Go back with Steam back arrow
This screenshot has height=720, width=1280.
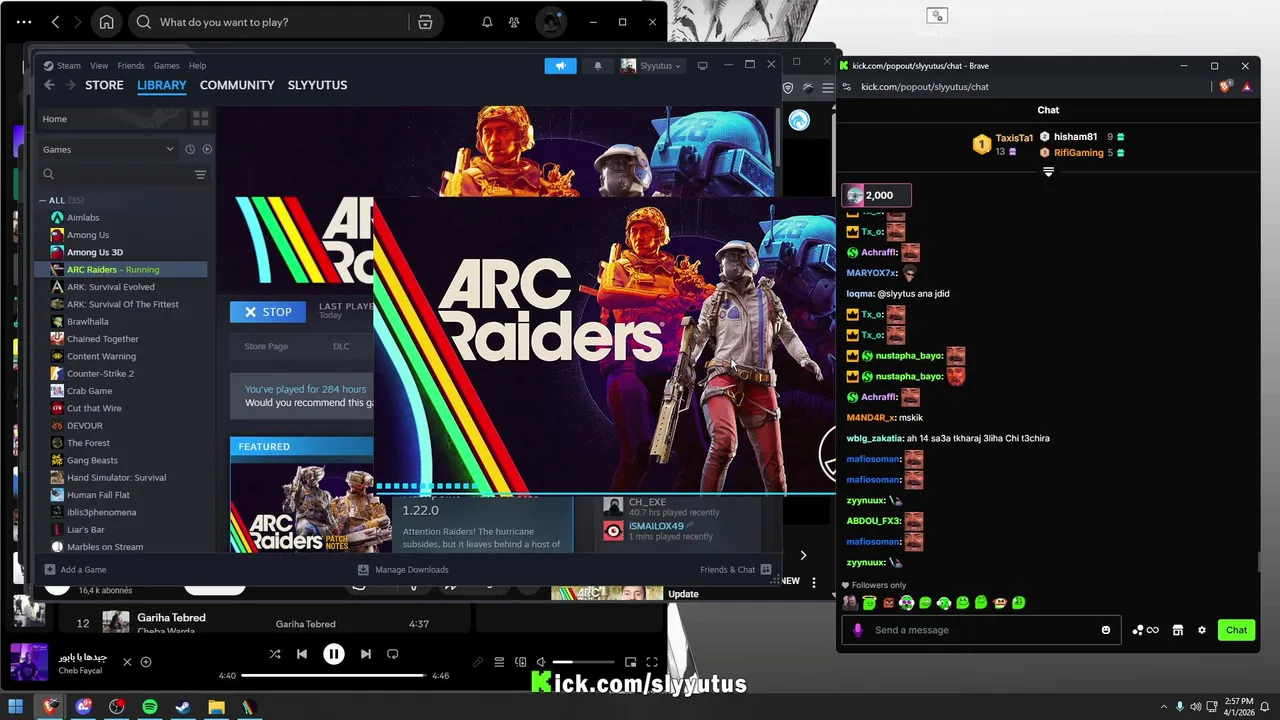pyautogui.click(x=49, y=85)
